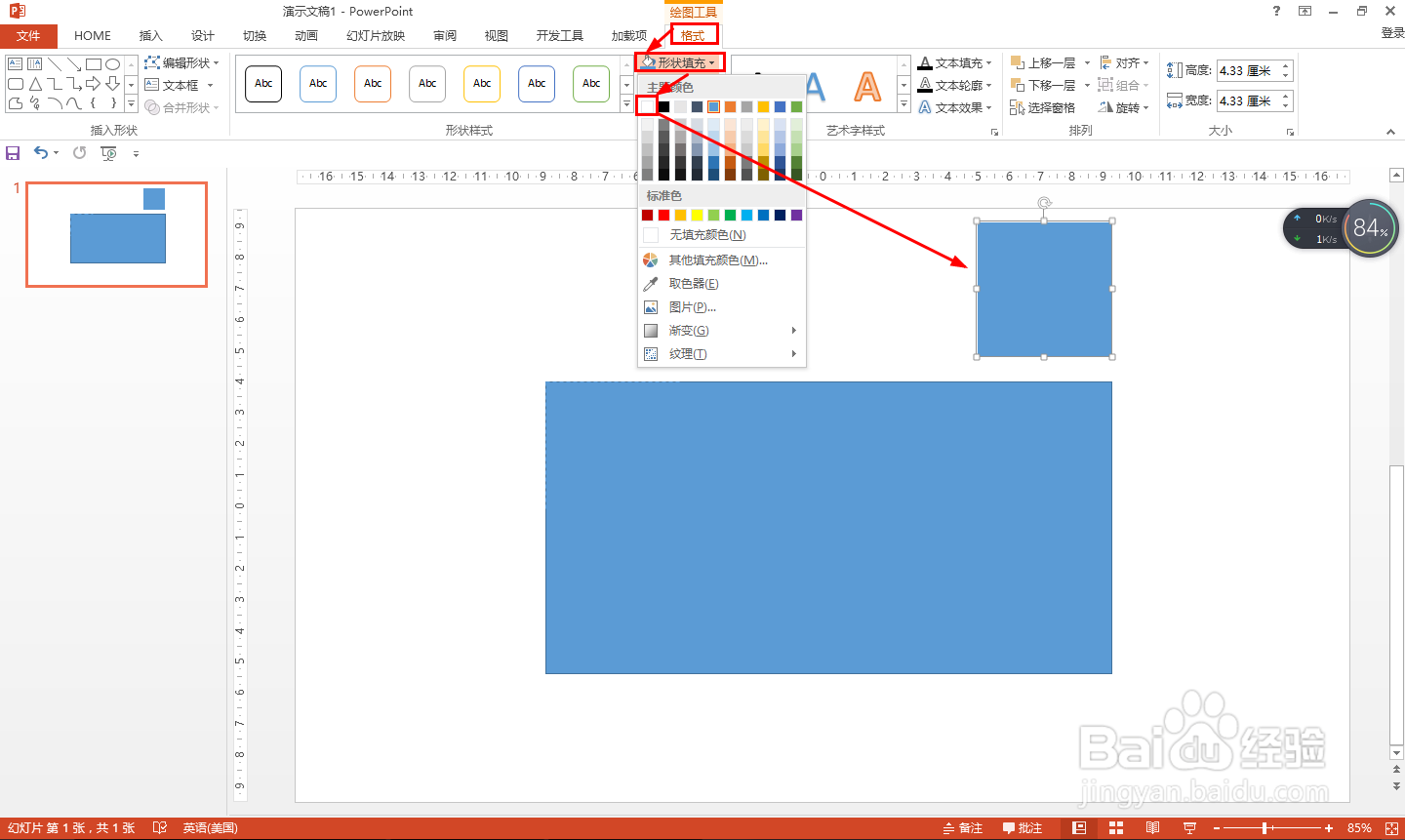Select the freeform scribble shape
Viewport: 1405px width, 840px height.
coord(35,103)
